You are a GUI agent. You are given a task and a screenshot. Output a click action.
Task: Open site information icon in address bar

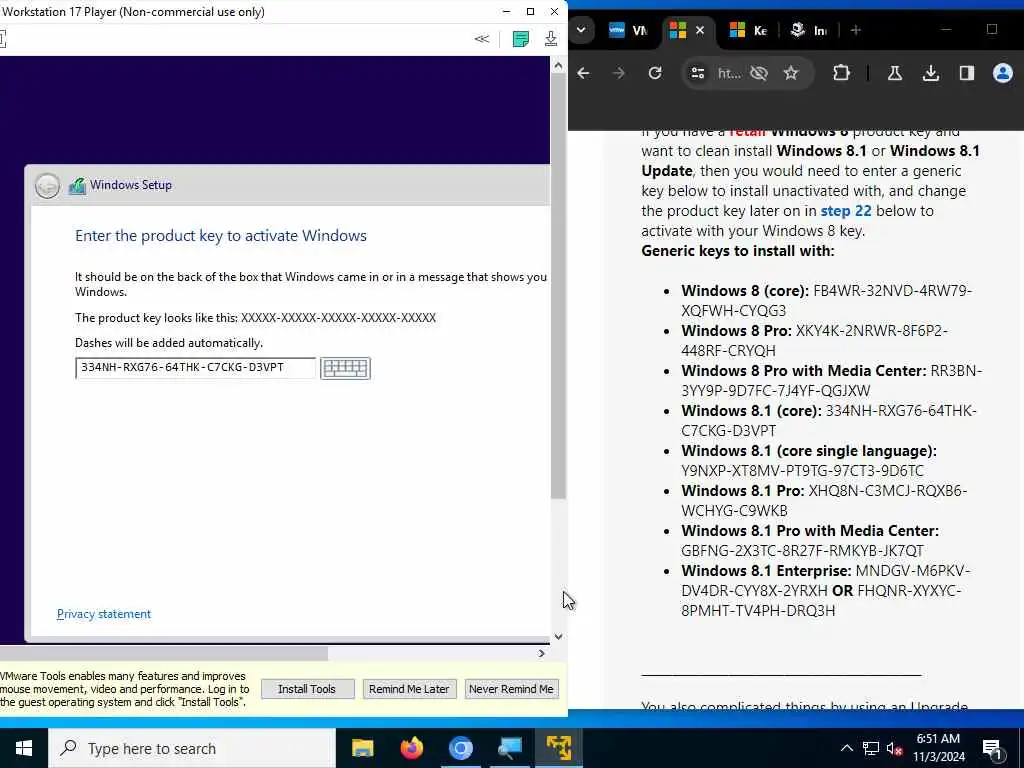click(697, 73)
